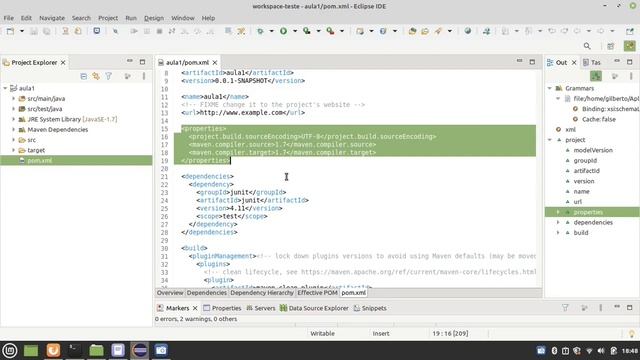Click the Run External Tools icon
640x360 pixels.
coord(330,31)
